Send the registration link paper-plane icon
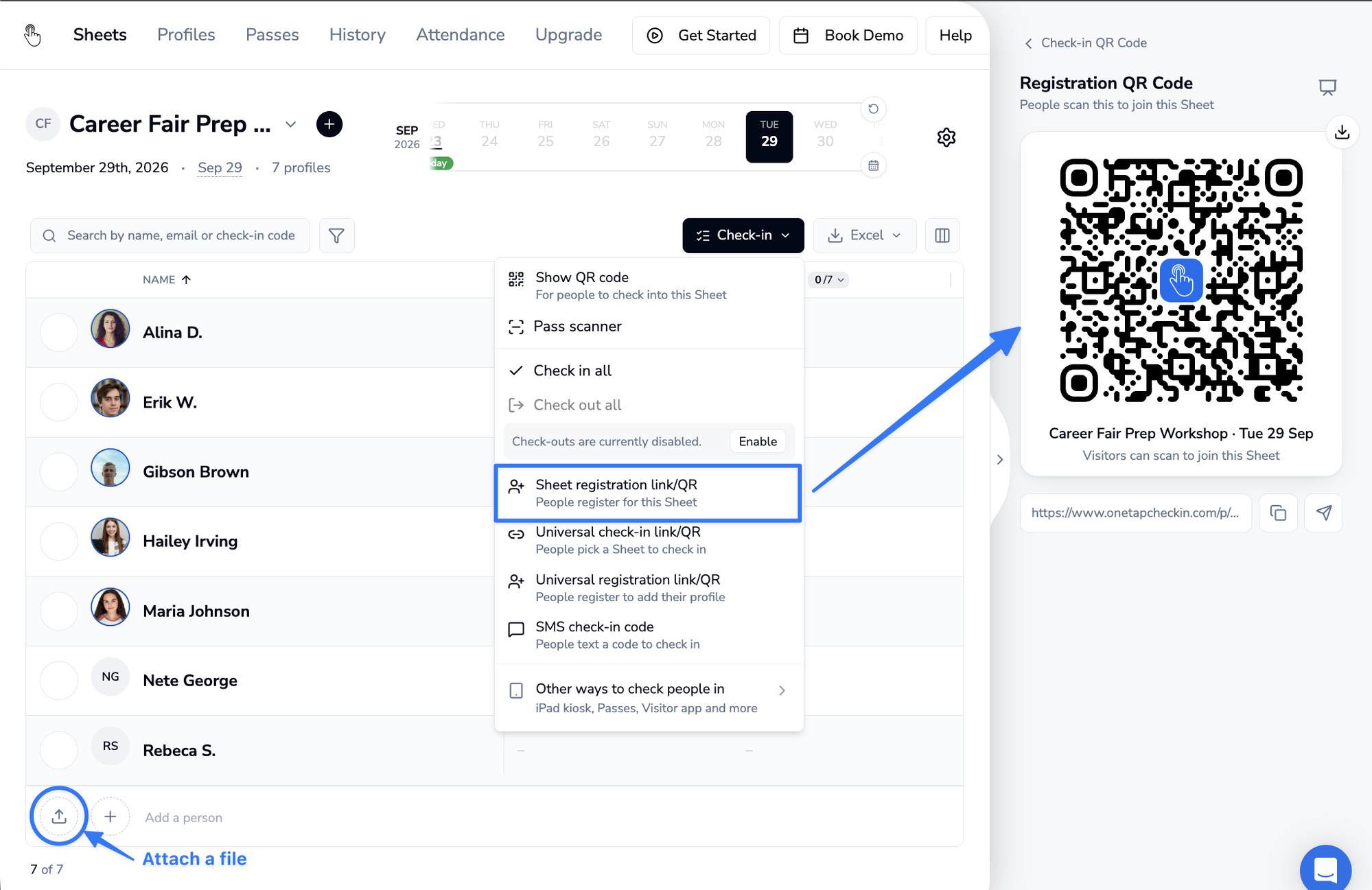The image size is (1372, 890). tap(1323, 513)
